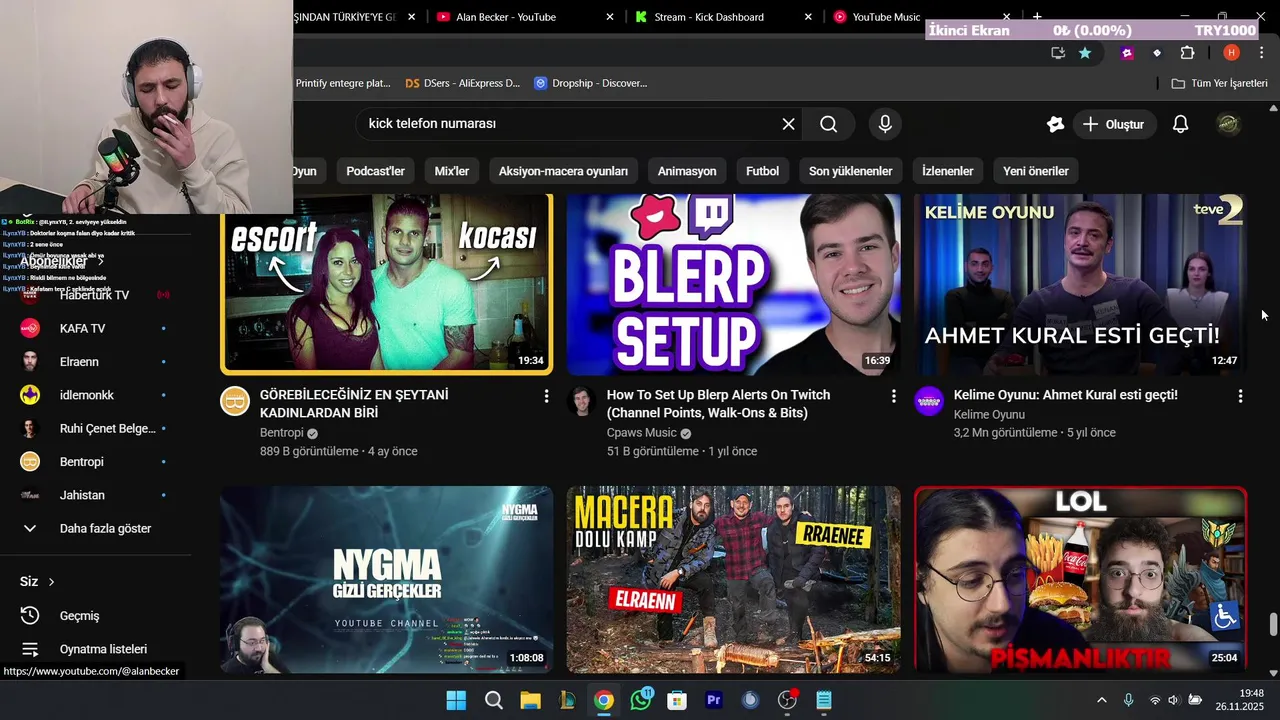Image resolution: width=1280 pixels, height=720 pixels.
Task: Select the Mix'ler filter chip
Action: click(x=452, y=171)
